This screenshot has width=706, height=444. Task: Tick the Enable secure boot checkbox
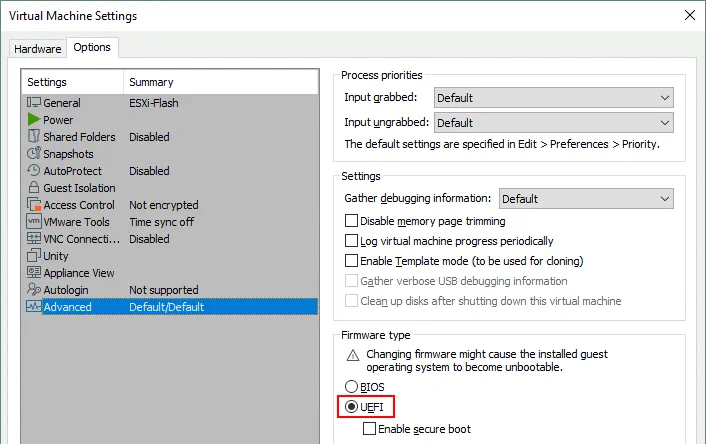[370, 429]
